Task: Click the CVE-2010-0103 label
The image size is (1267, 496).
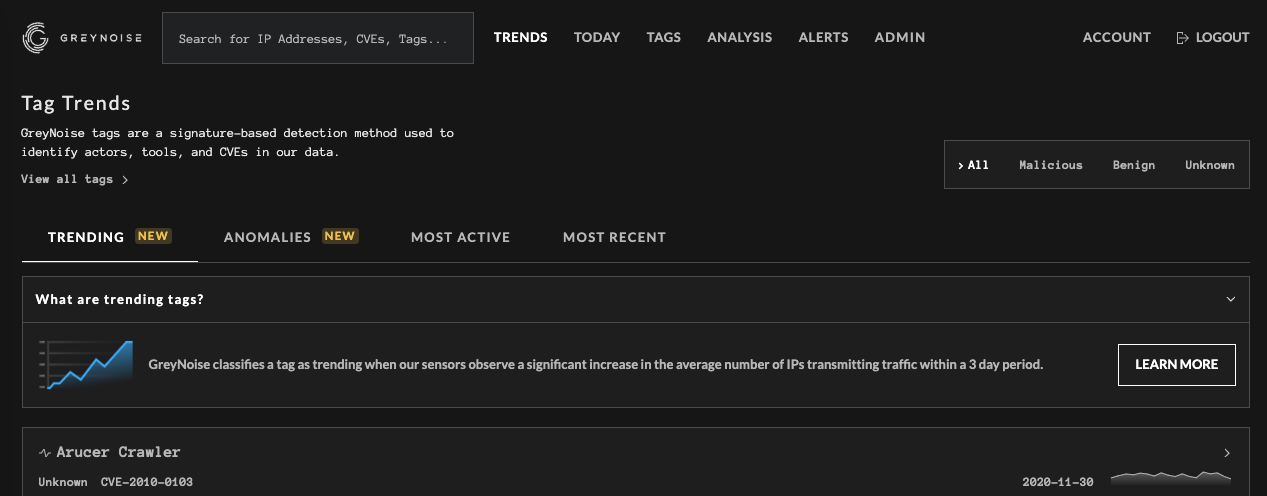Action: tap(147, 483)
